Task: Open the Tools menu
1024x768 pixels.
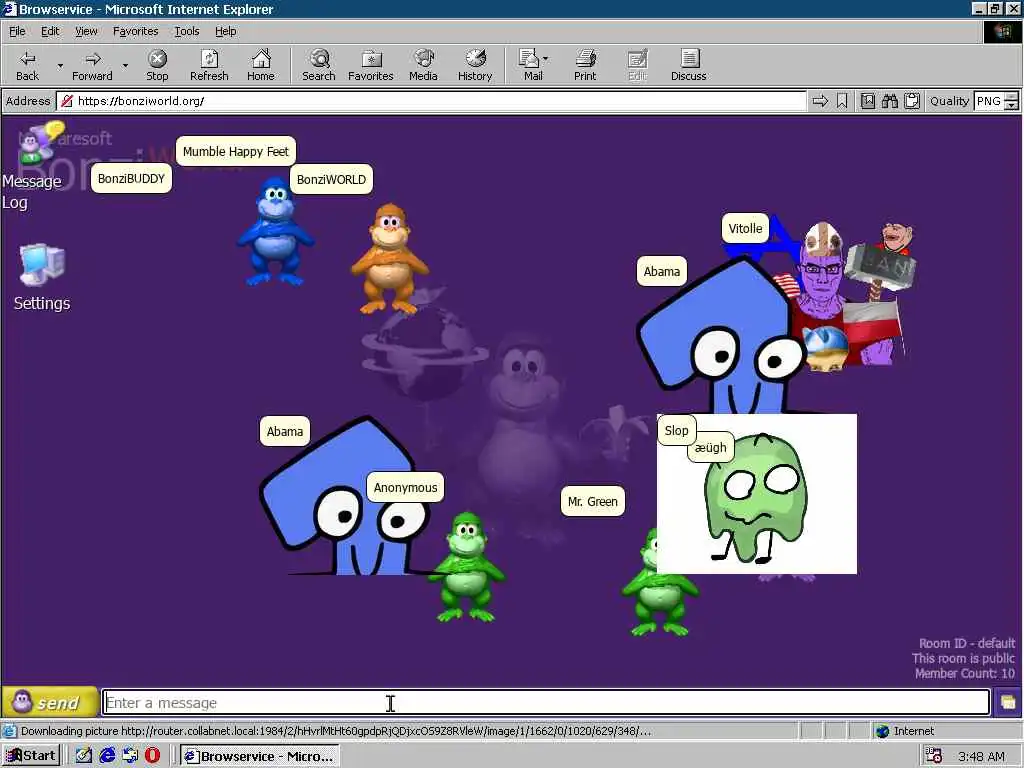Action: (x=186, y=31)
